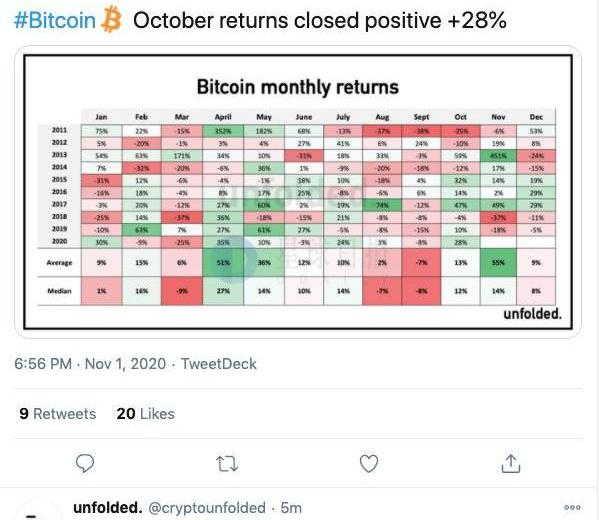This screenshot has width=599, height=520.
Task: Like the tweet with heart icon
Action: pos(369,463)
